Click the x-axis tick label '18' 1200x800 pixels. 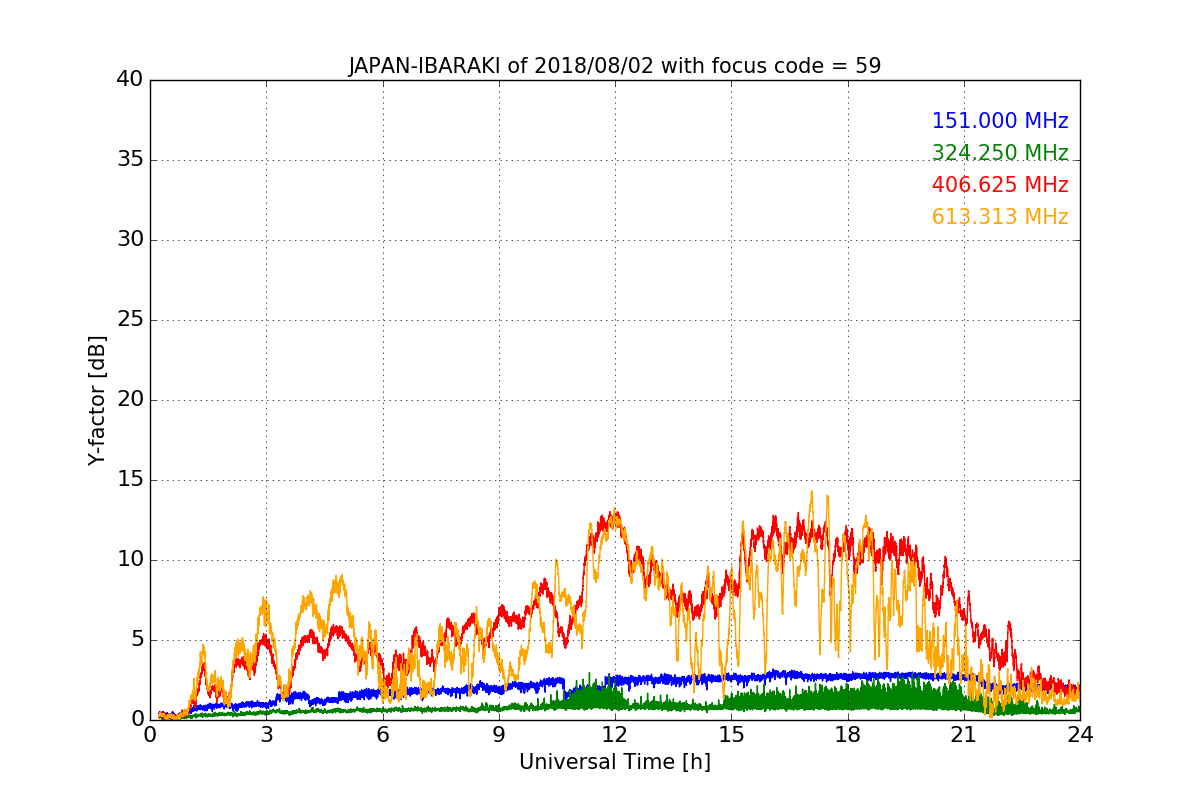point(848,735)
